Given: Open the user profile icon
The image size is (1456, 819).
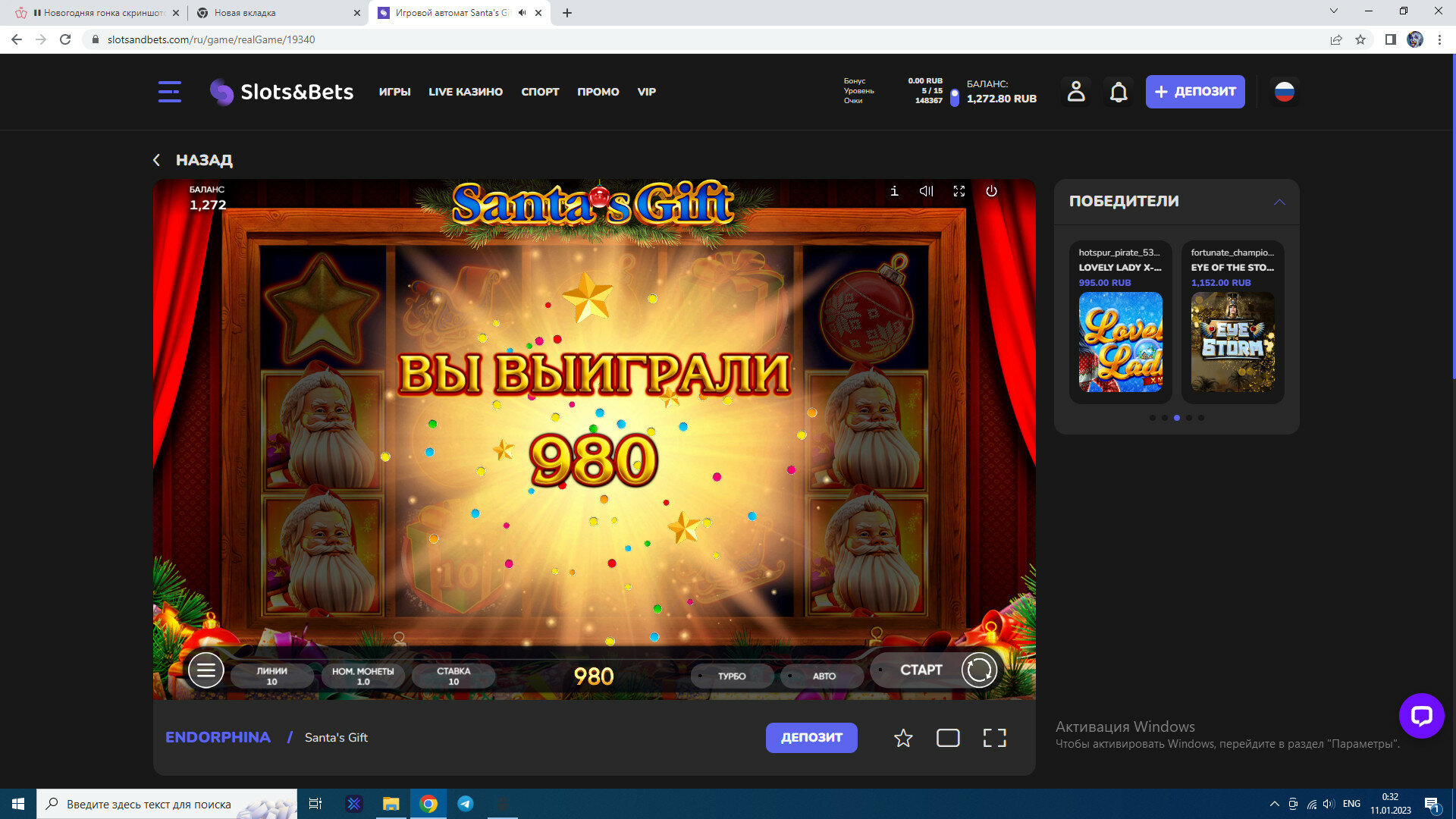Looking at the screenshot, I should tap(1075, 92).
